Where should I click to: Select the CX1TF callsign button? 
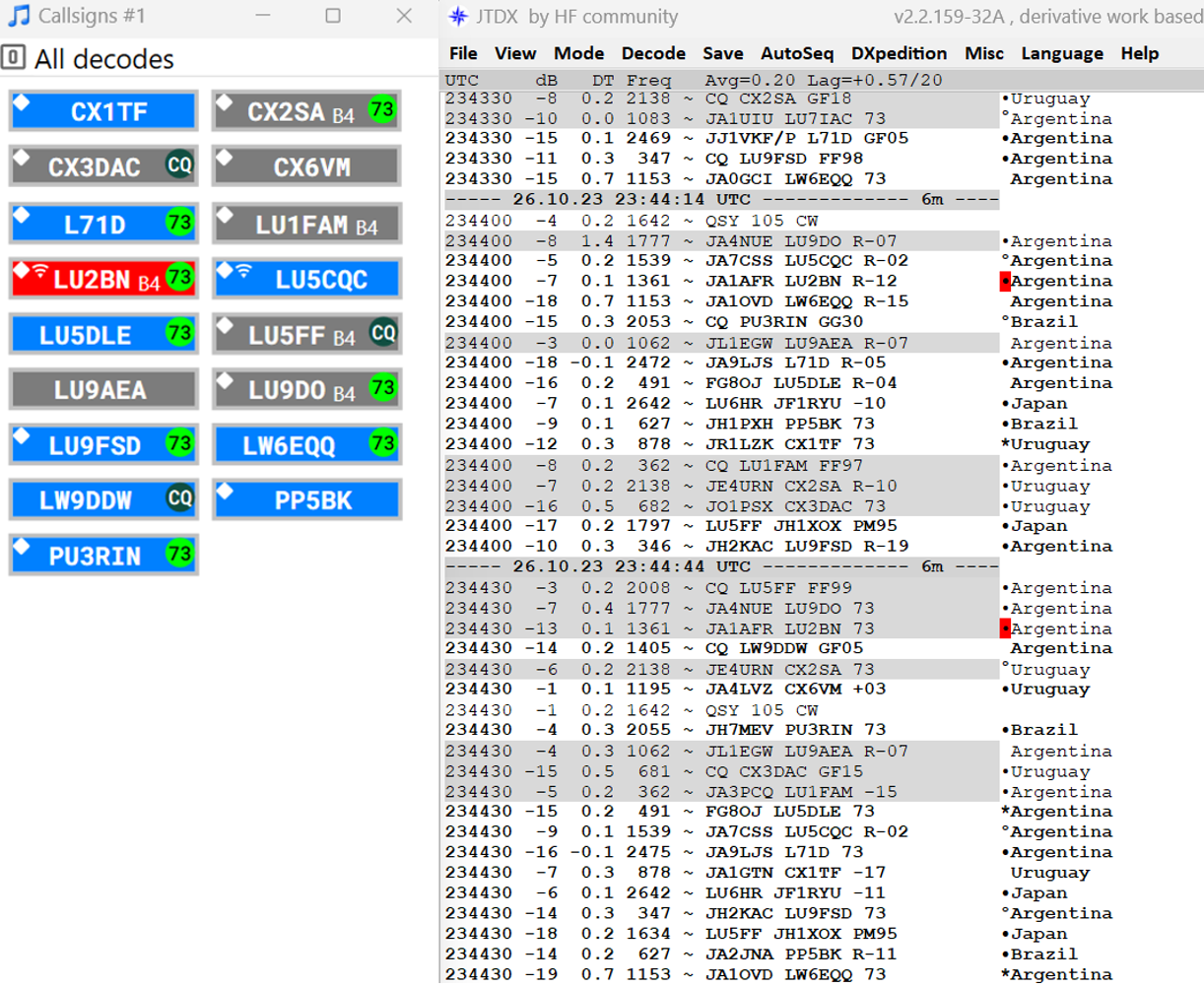tap(103, 111)
